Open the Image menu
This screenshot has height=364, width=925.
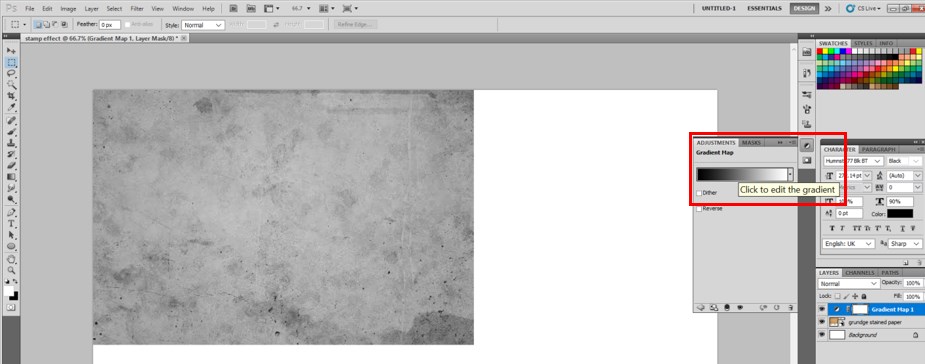68,9
